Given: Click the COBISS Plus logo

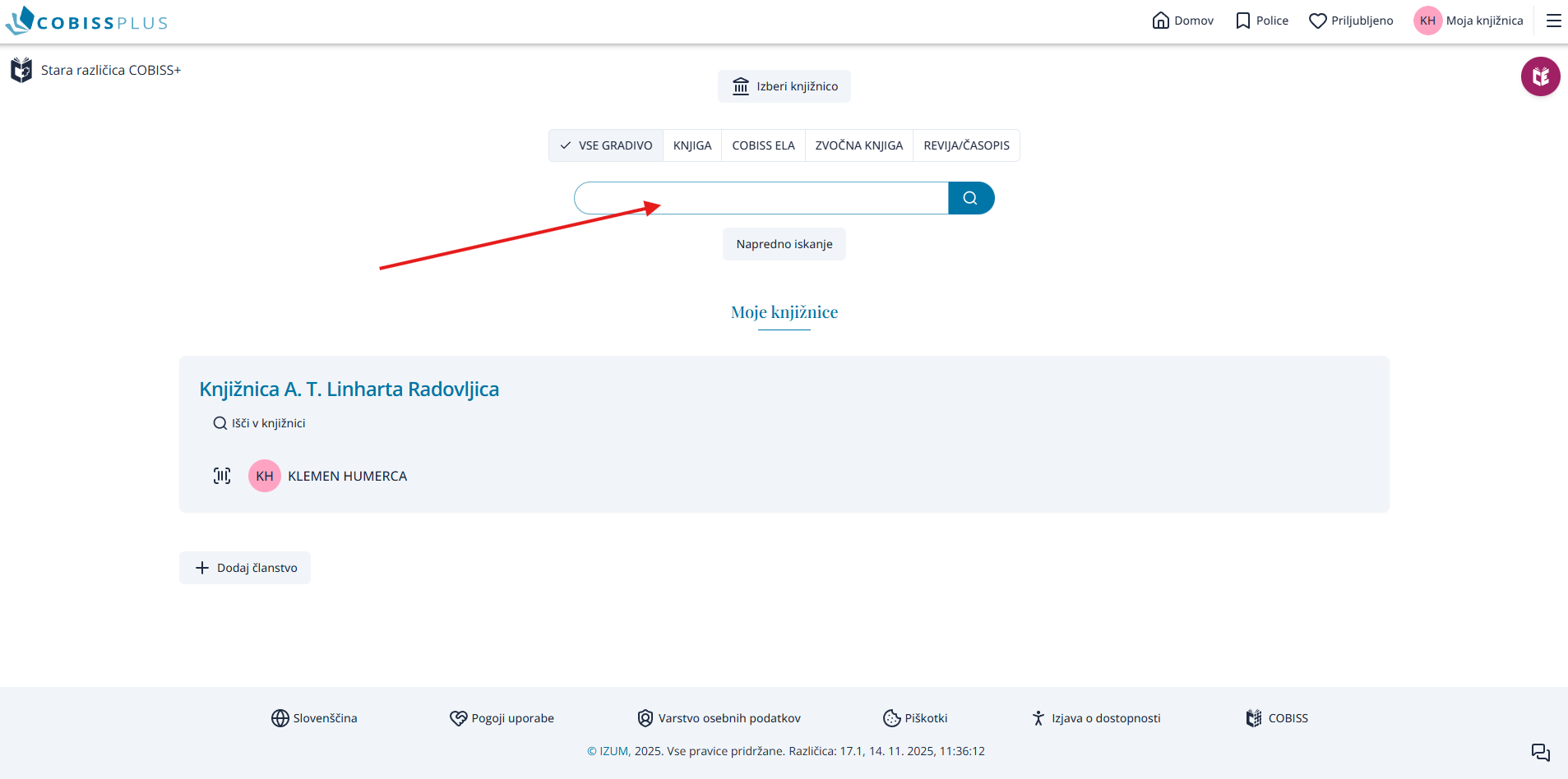Looking at the screenshot, I should click(x=86, y=21).
